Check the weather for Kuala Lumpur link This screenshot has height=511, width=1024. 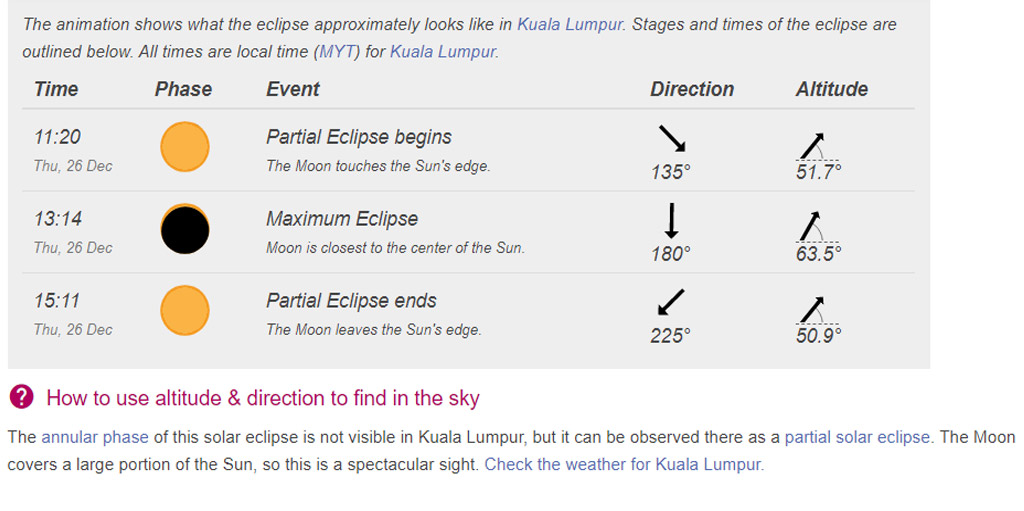tap(623, 464)
